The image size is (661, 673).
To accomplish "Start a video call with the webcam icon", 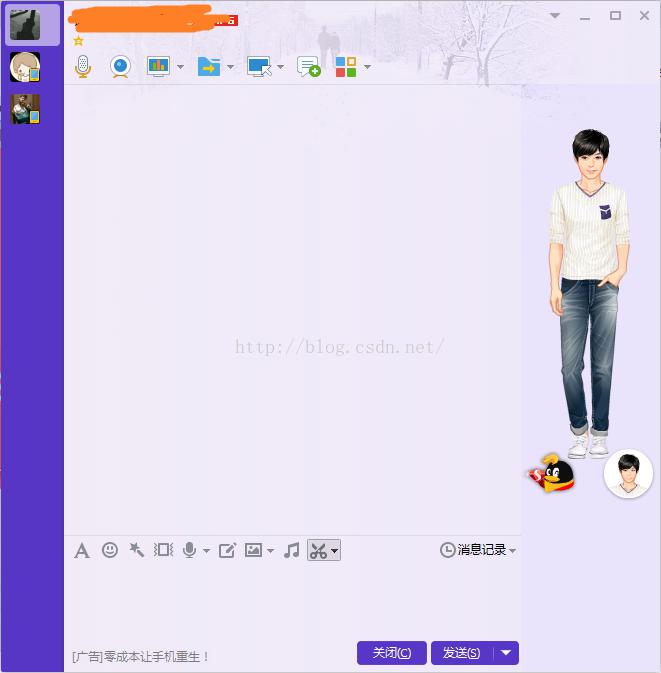I will point(120,67).
